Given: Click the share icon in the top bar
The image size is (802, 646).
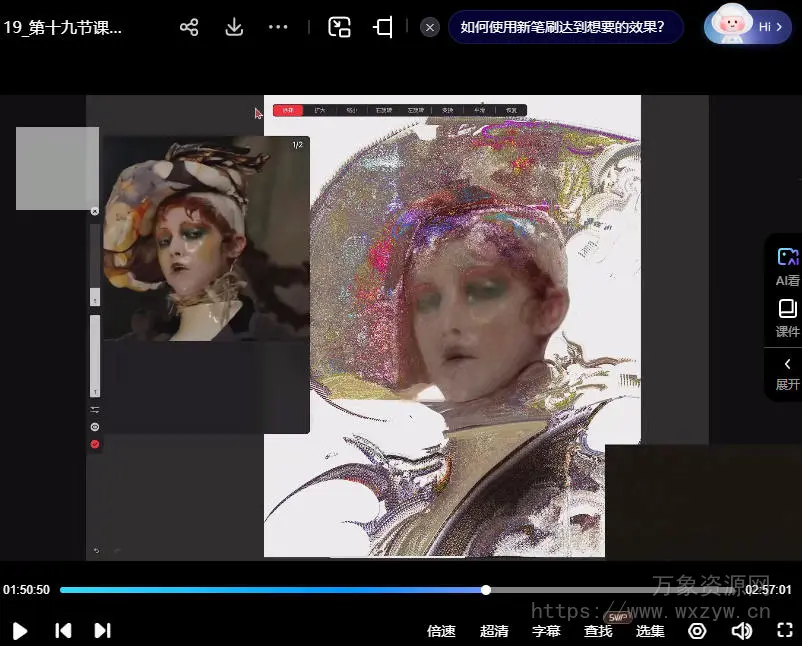Looking at the screenshot, I should [x=189, y=27].
